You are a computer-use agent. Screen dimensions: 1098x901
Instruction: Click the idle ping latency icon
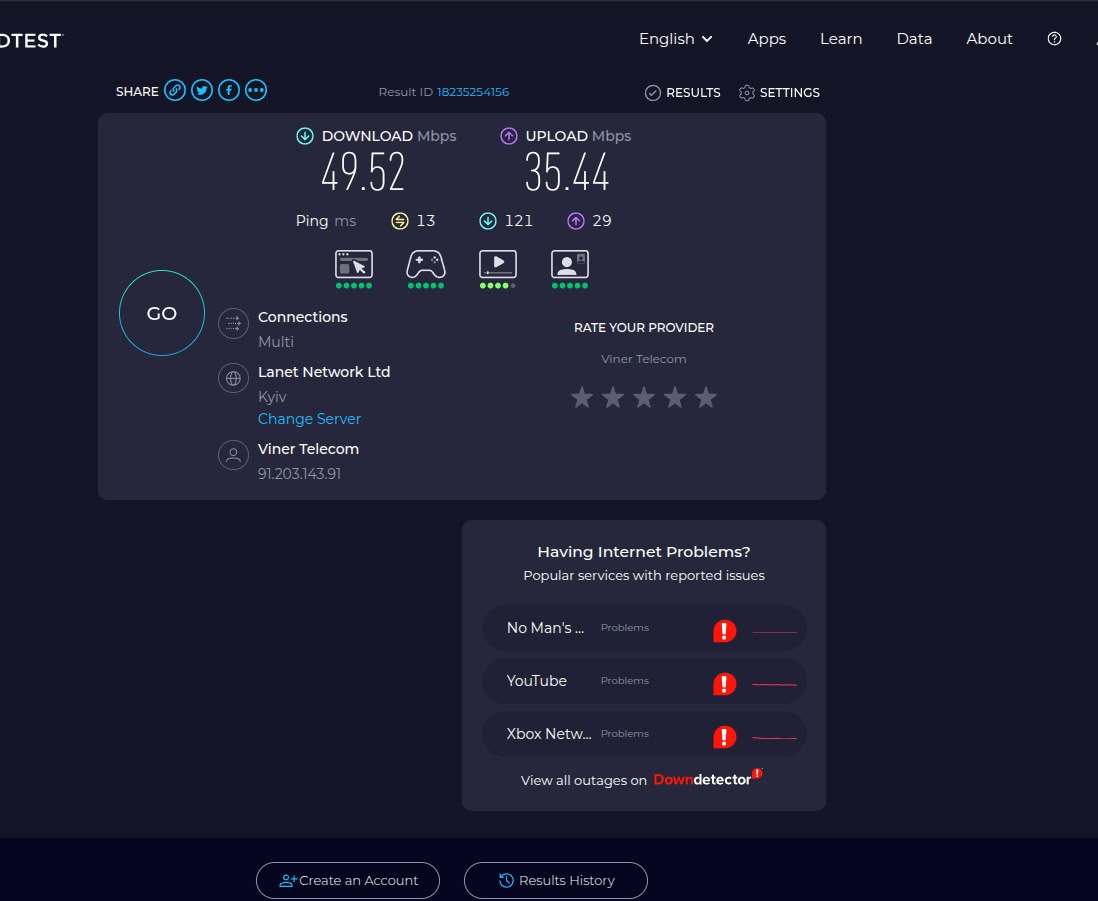(400, 221)
